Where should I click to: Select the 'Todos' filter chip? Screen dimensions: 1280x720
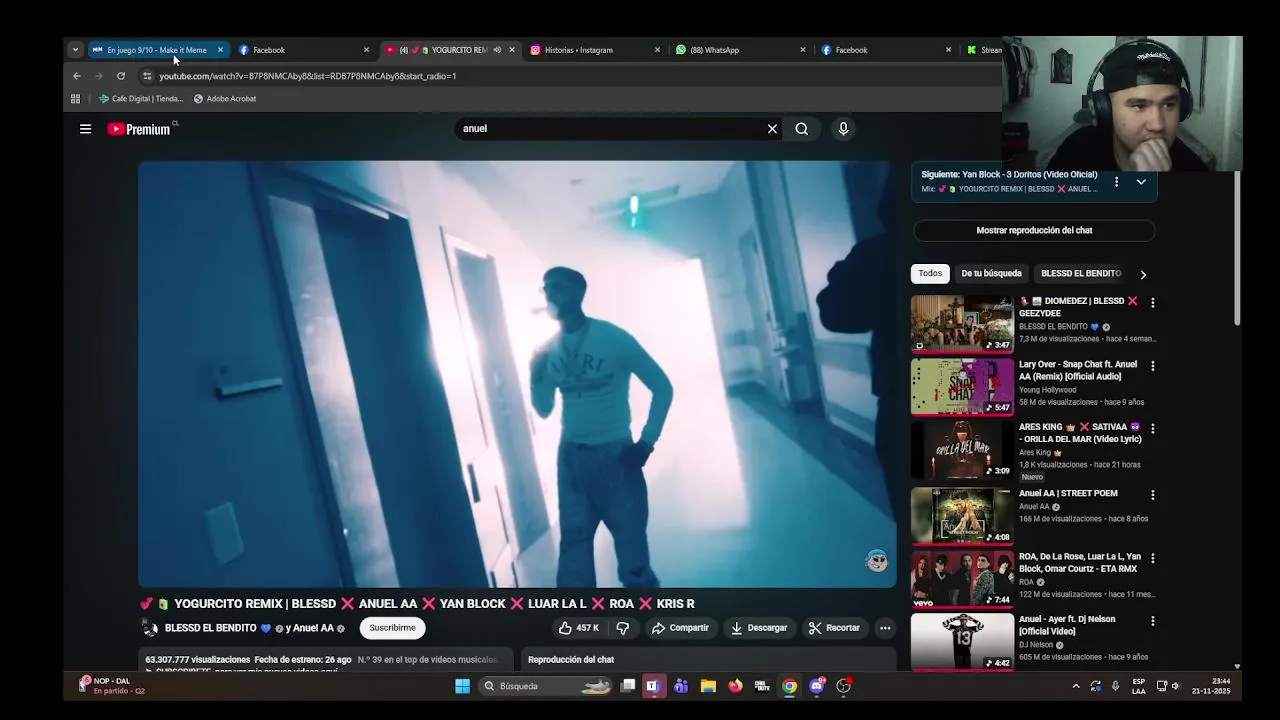click(930, 273)
